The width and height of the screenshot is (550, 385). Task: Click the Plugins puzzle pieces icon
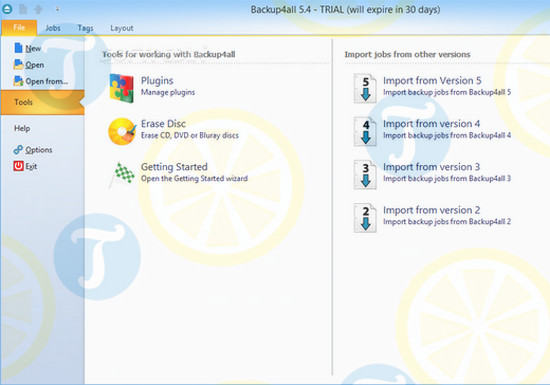pyautogui.click(x=121, y=88)
